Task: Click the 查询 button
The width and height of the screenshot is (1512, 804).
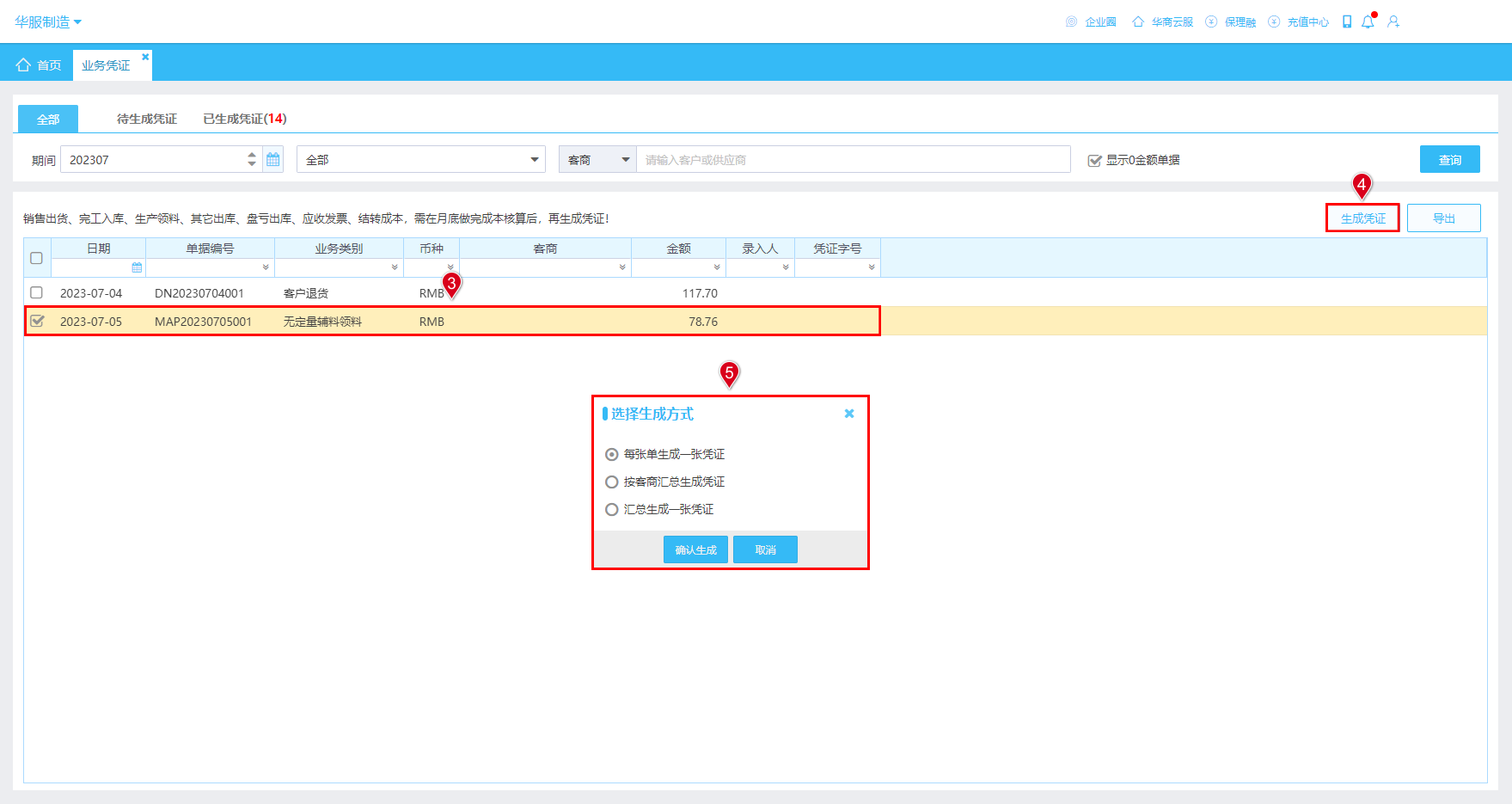Action: (x=1450, y=159)
